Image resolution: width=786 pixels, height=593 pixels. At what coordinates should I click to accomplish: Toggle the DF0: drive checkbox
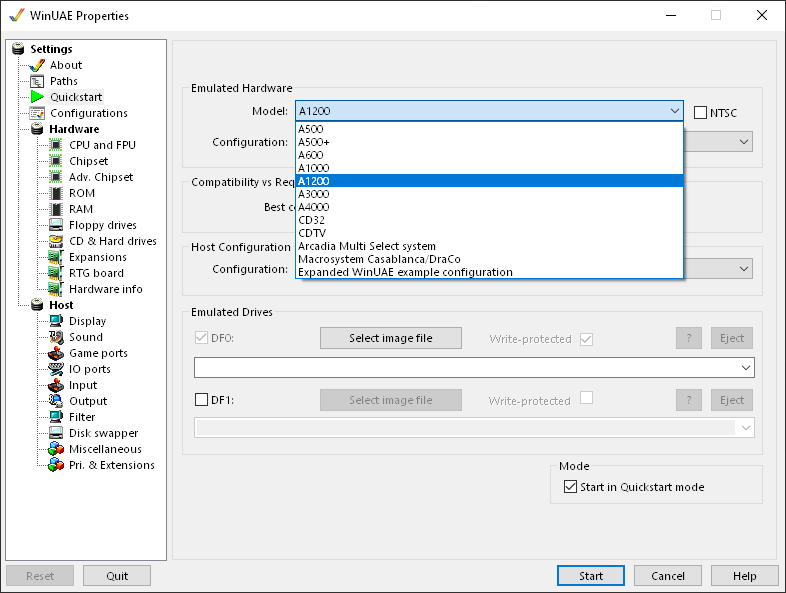pyautogui.click(x=202, y=338)
